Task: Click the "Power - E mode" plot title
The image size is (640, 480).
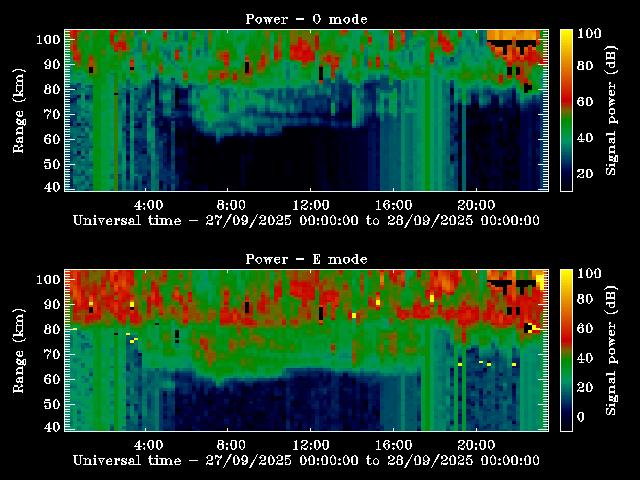Action: [306, 259]
